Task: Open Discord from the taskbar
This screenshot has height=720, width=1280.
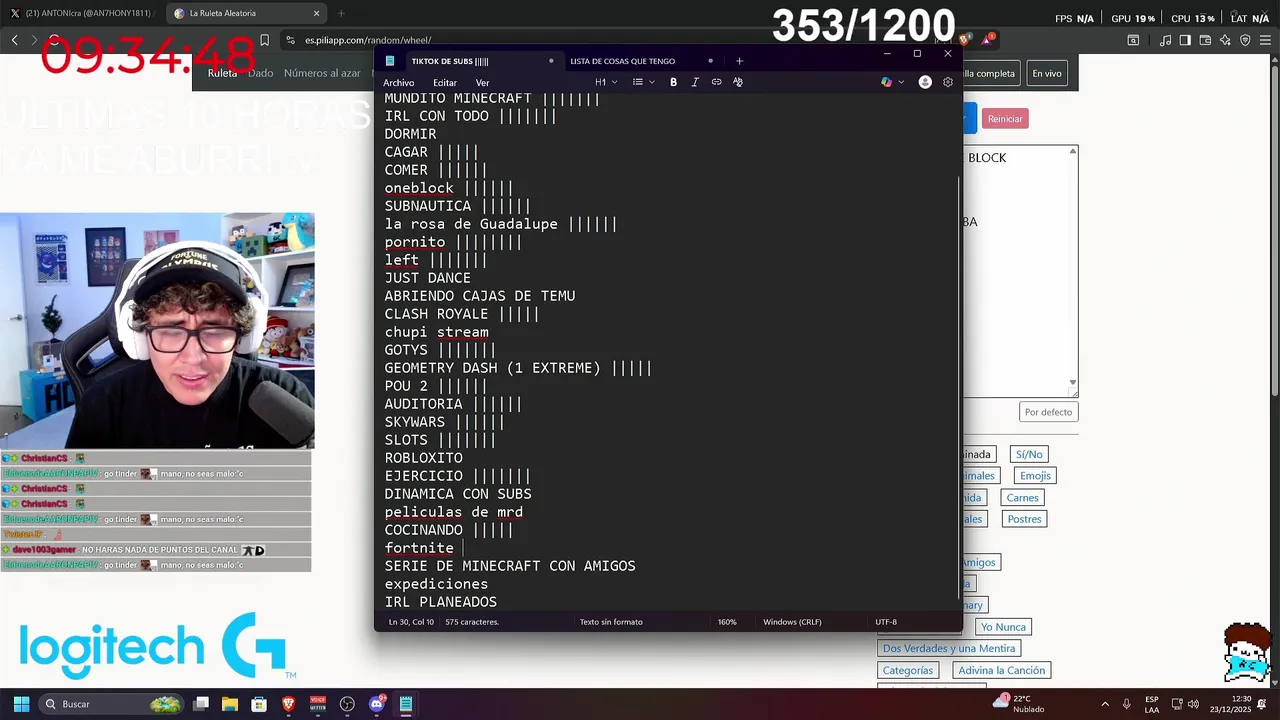Action: pos(376,704)
